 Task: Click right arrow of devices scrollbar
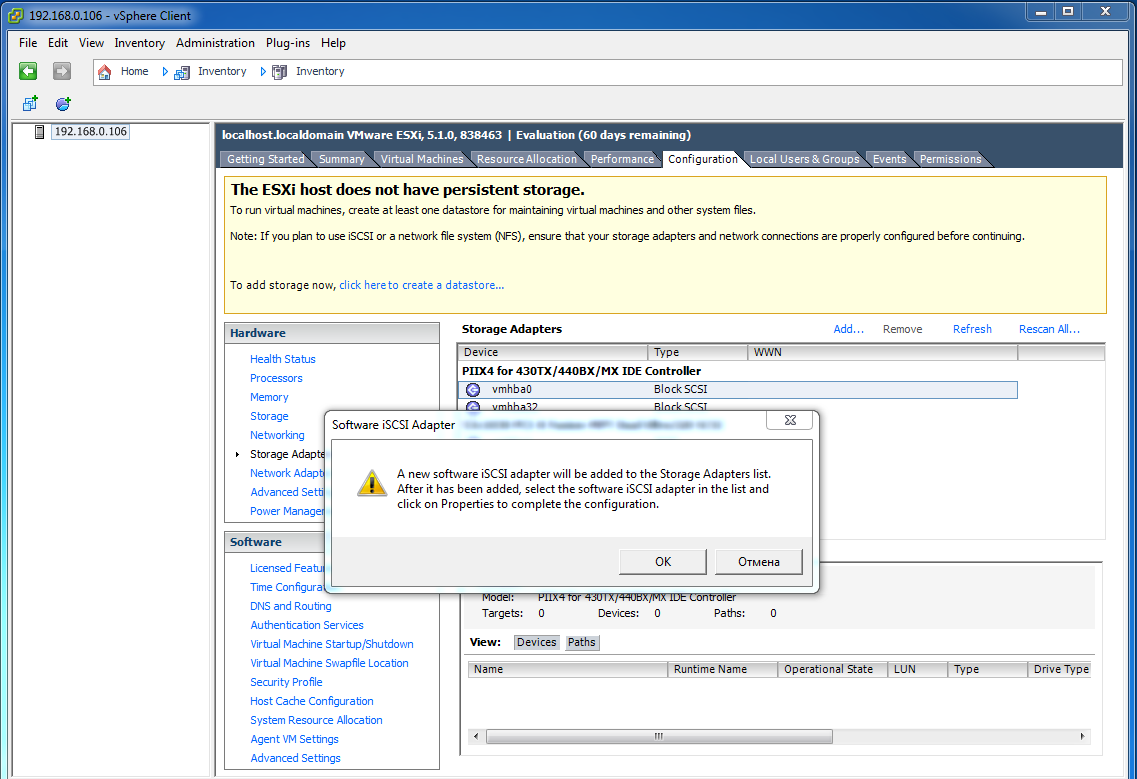pos(1083,737)
